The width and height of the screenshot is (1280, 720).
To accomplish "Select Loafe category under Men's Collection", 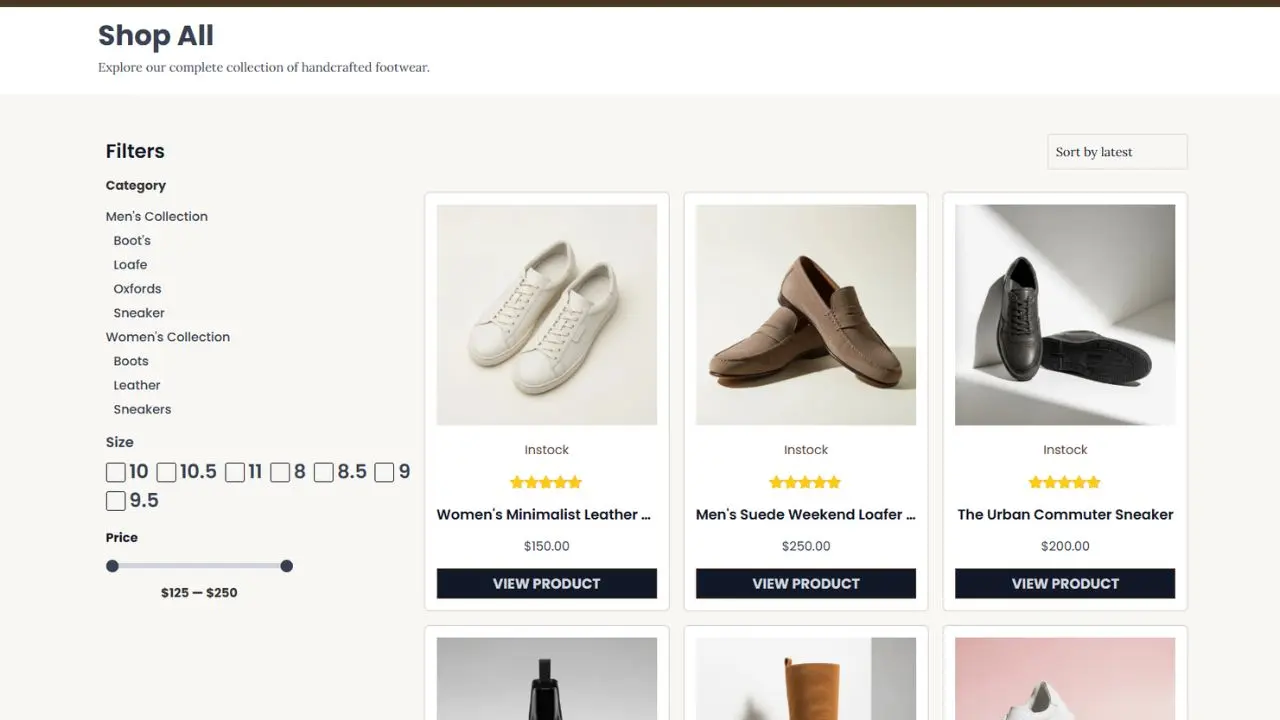I will (x=130, y=265).
